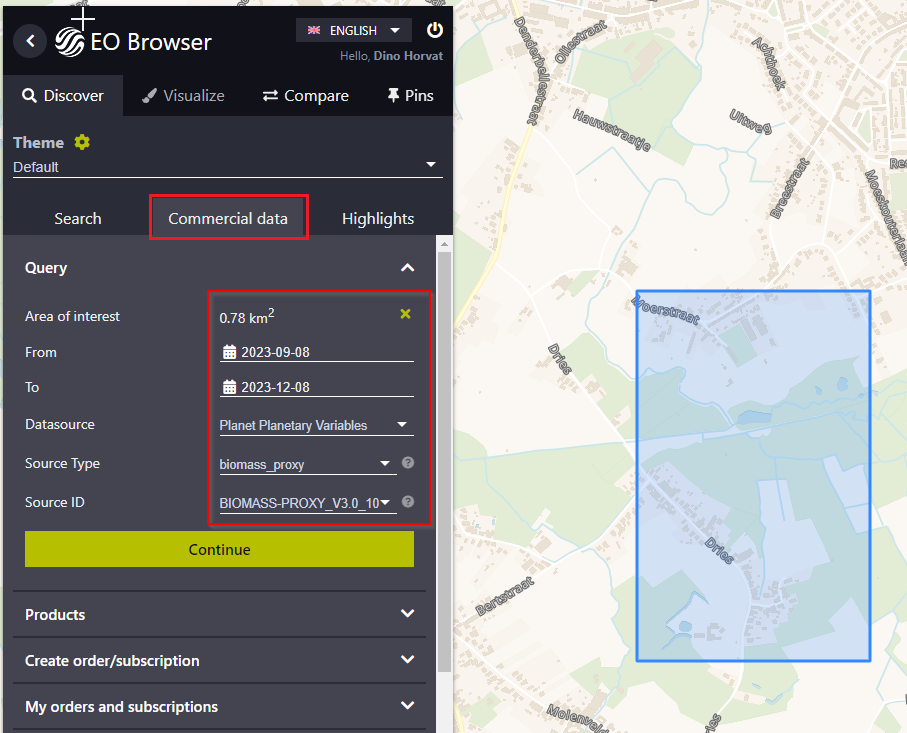Open the ENGLISH language dropdown
Image resolution: width=907 pixels, height=733 pixels.
[x=354, y=30]
